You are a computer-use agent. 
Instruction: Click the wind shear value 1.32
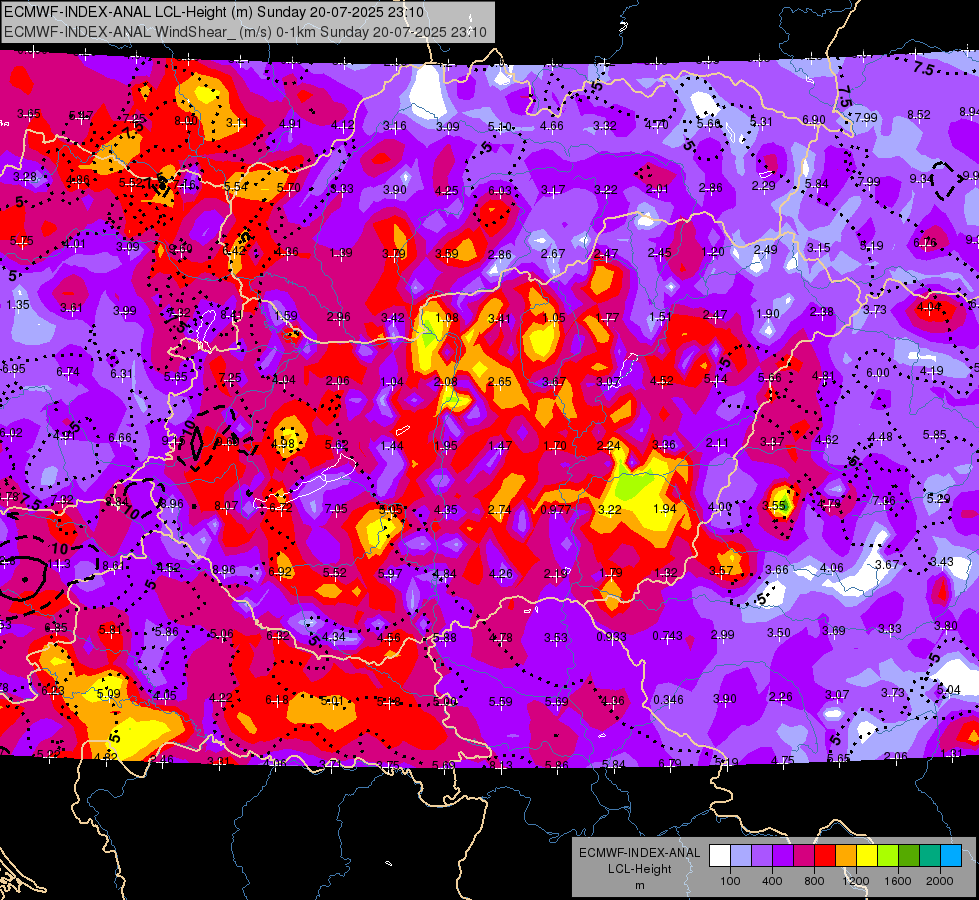(666, 572)
